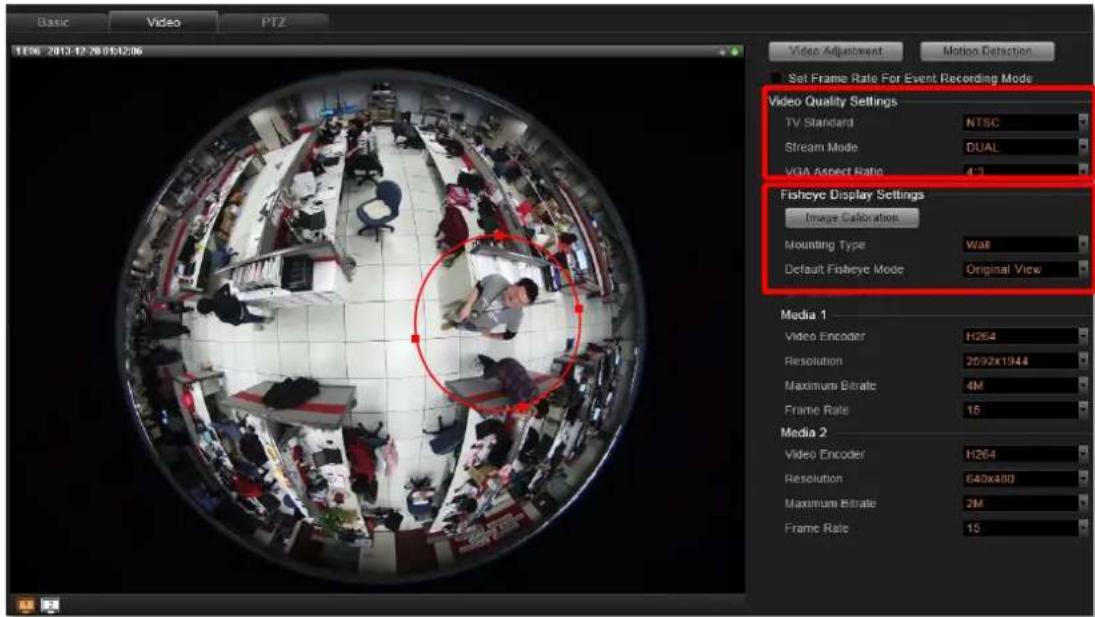1095x617 pixels.
Task: Open Media 1 Maximum Bitrate dropdown
Action: (x=1024, y=385)
